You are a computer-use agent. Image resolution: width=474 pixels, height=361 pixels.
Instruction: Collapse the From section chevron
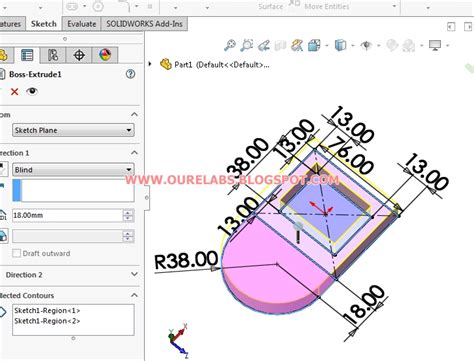click(134, 114)
